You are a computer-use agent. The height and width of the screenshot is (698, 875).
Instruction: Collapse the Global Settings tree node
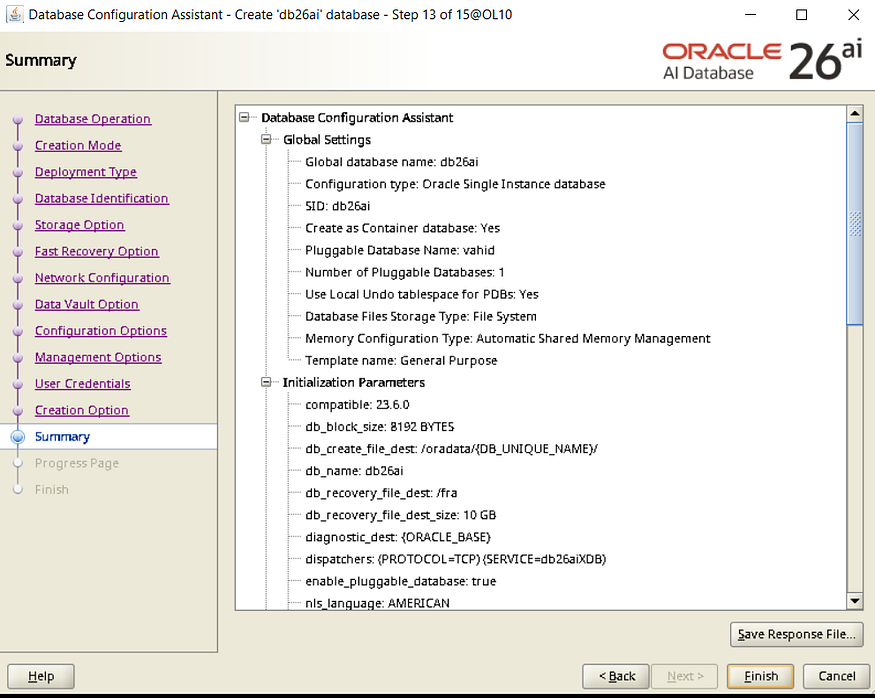266,139
